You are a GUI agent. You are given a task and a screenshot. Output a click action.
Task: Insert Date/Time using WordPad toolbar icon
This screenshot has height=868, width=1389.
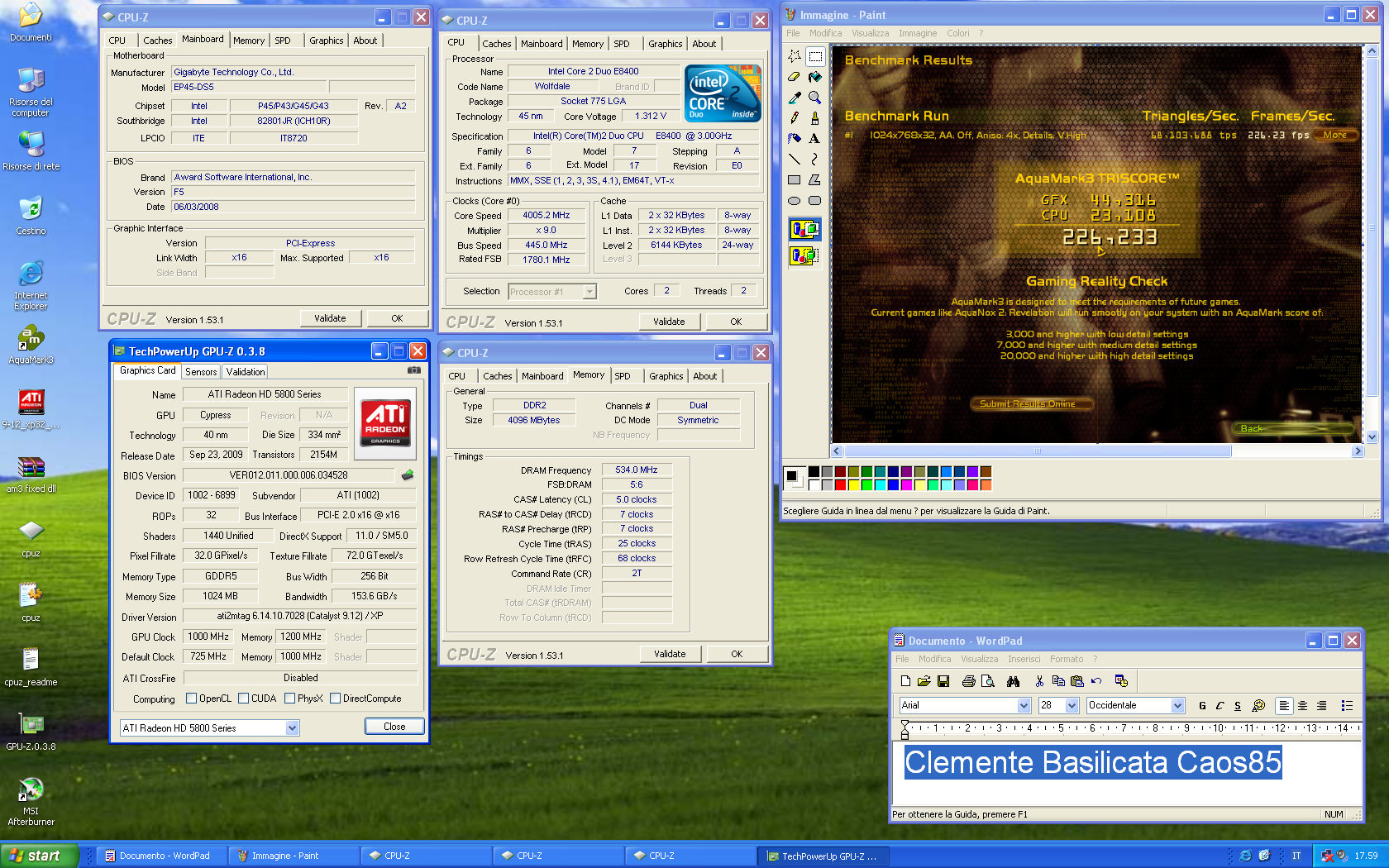point(1121,681)
